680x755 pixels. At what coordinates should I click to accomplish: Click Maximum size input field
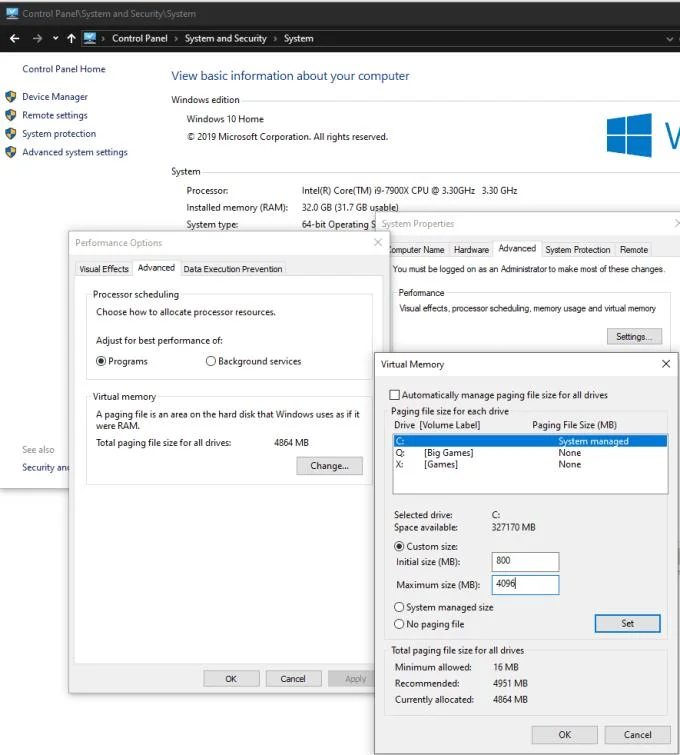click(525, 585)
